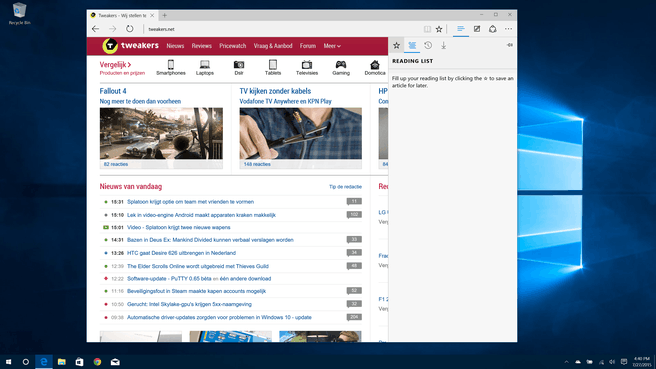Open Gerucht: Intel Skylake-gpu's article
Viewport: 656px width, 369px height.
tap(190, 304)
